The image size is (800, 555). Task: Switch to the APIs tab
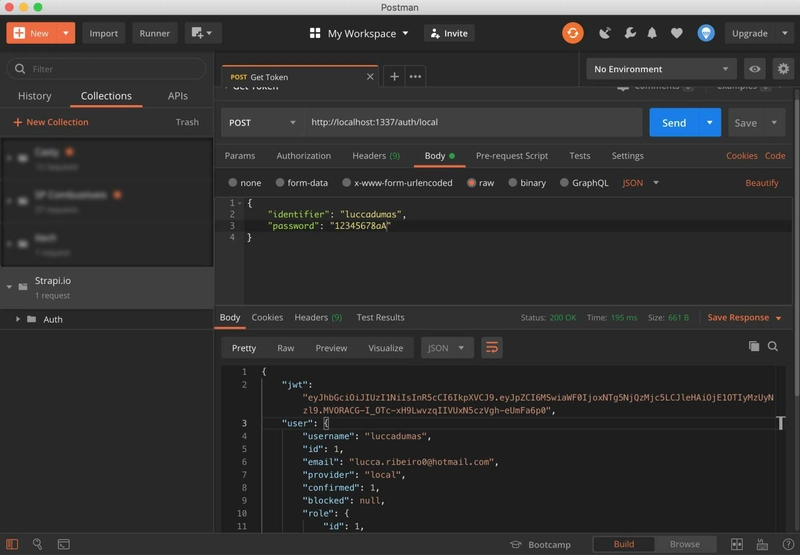(x=178, y=96)
